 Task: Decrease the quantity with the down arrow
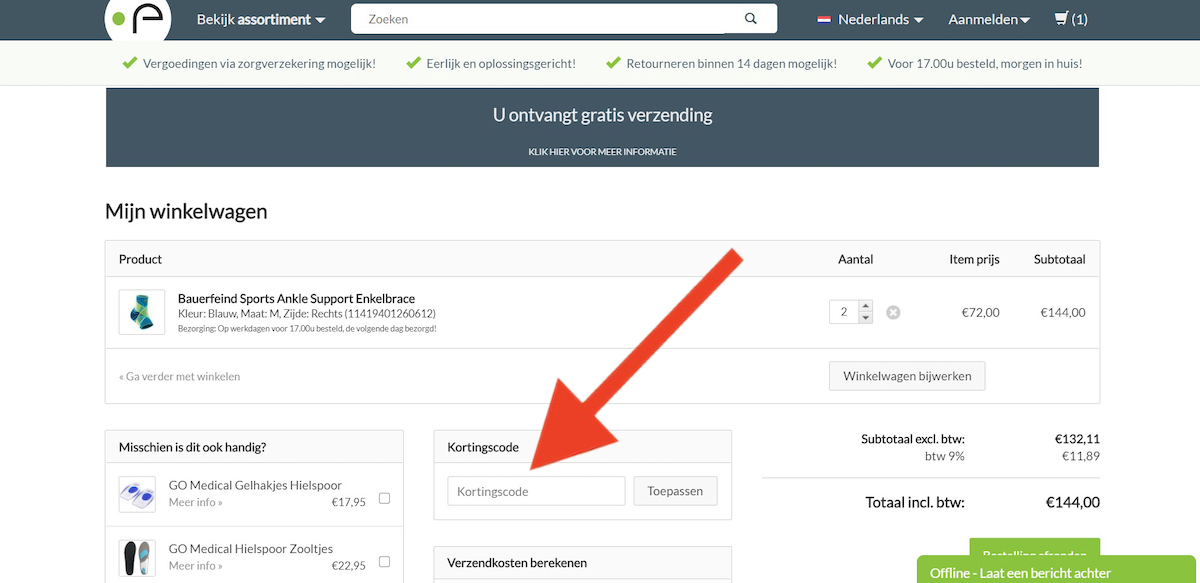coord(866,318)
